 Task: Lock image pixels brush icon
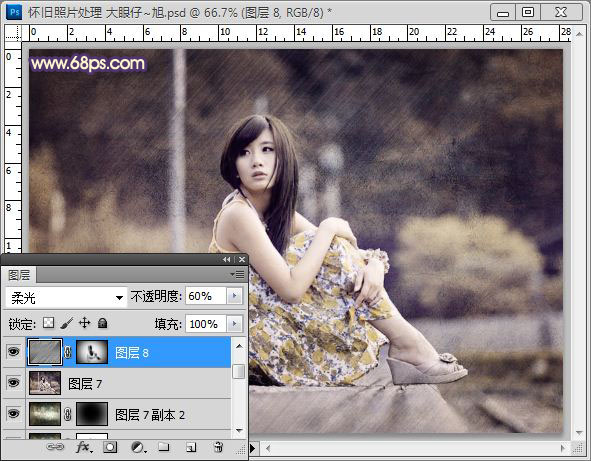[x=66, y=323]
